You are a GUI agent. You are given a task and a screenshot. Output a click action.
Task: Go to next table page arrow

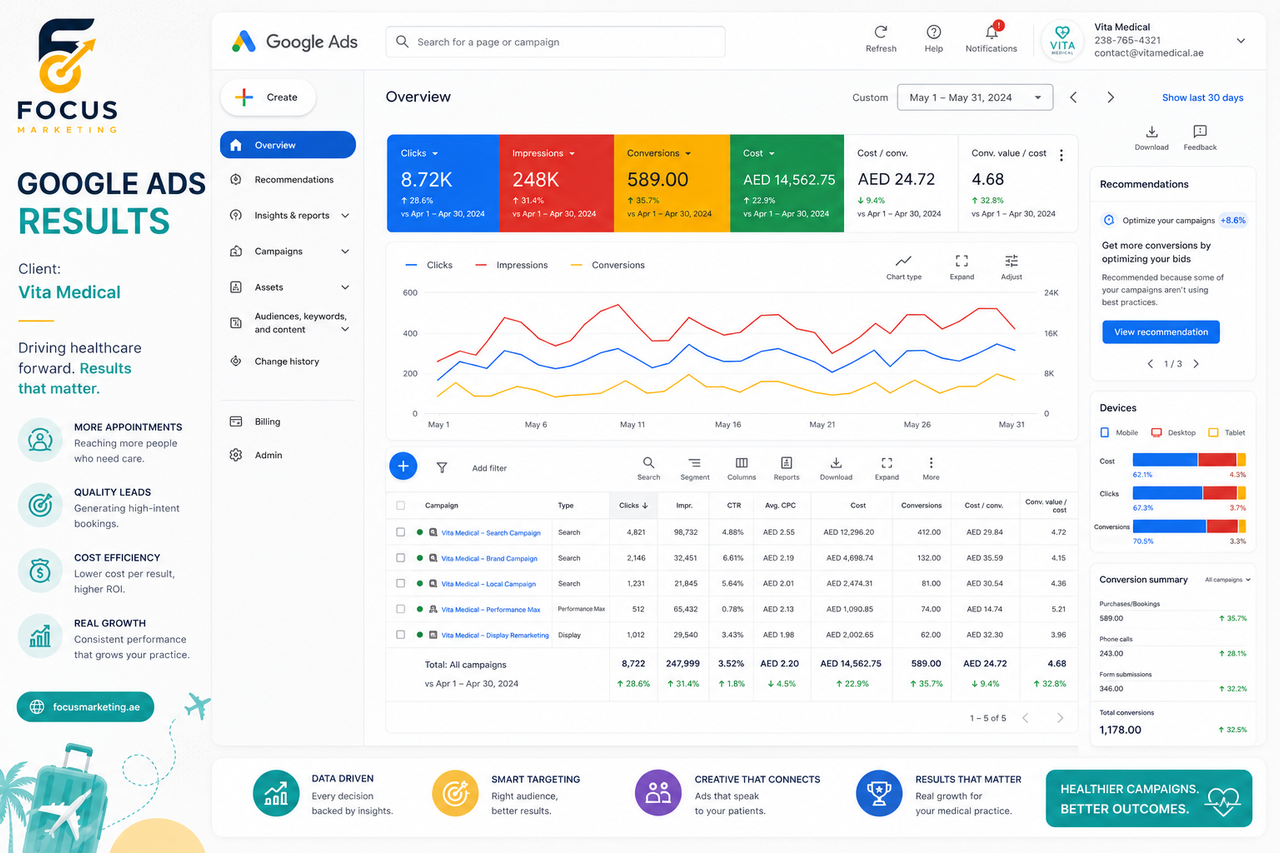pos(1060,718)
